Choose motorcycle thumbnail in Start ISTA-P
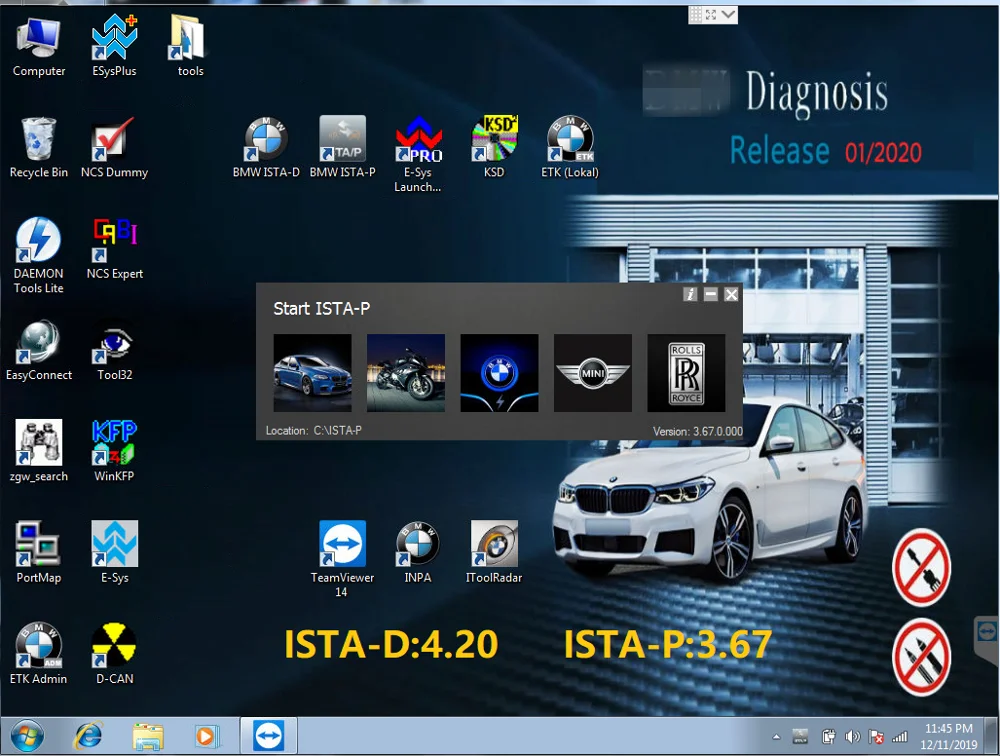Viewport: 1000px width, 756px height. pos(406,373)
